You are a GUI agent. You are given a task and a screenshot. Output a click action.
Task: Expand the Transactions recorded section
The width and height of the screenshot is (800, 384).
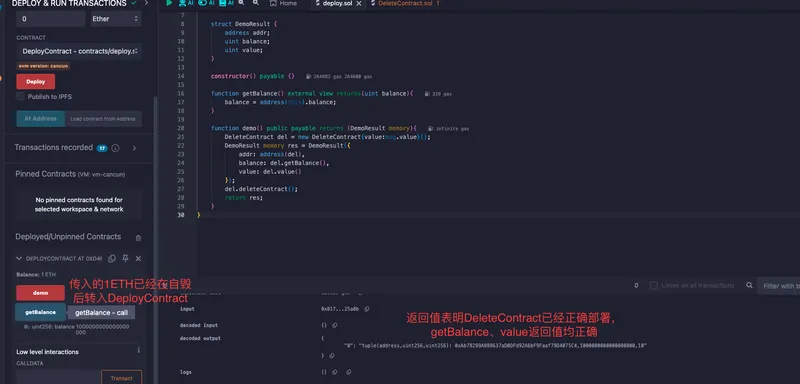[x=134, y=148]
